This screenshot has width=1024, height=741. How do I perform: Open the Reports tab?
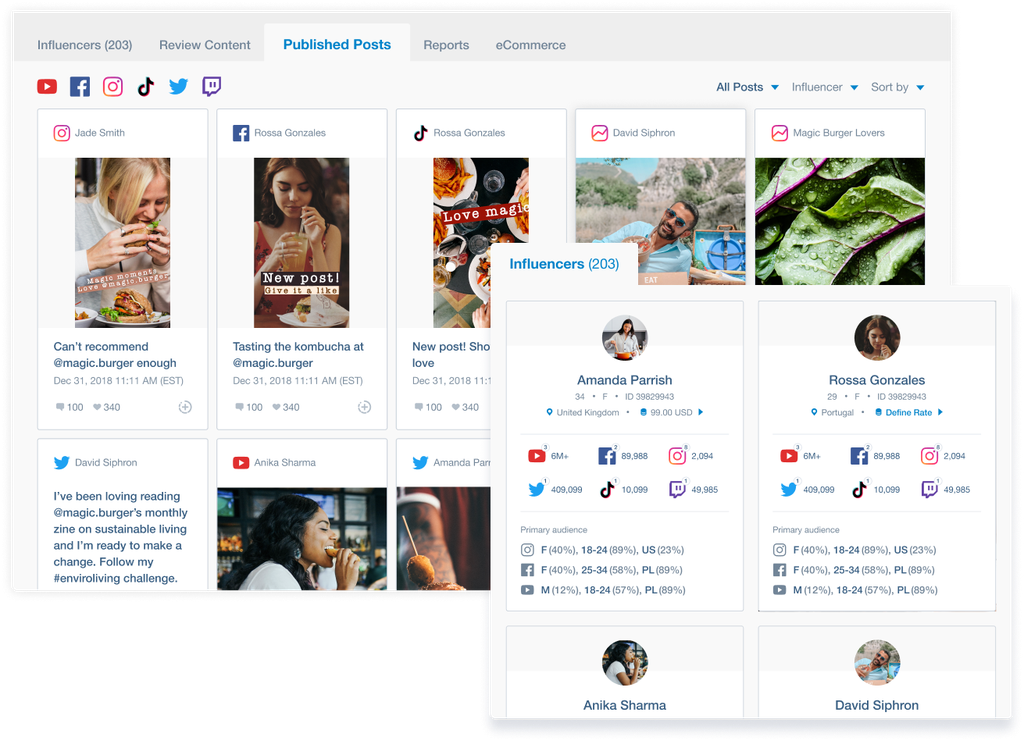coord(446,45)
